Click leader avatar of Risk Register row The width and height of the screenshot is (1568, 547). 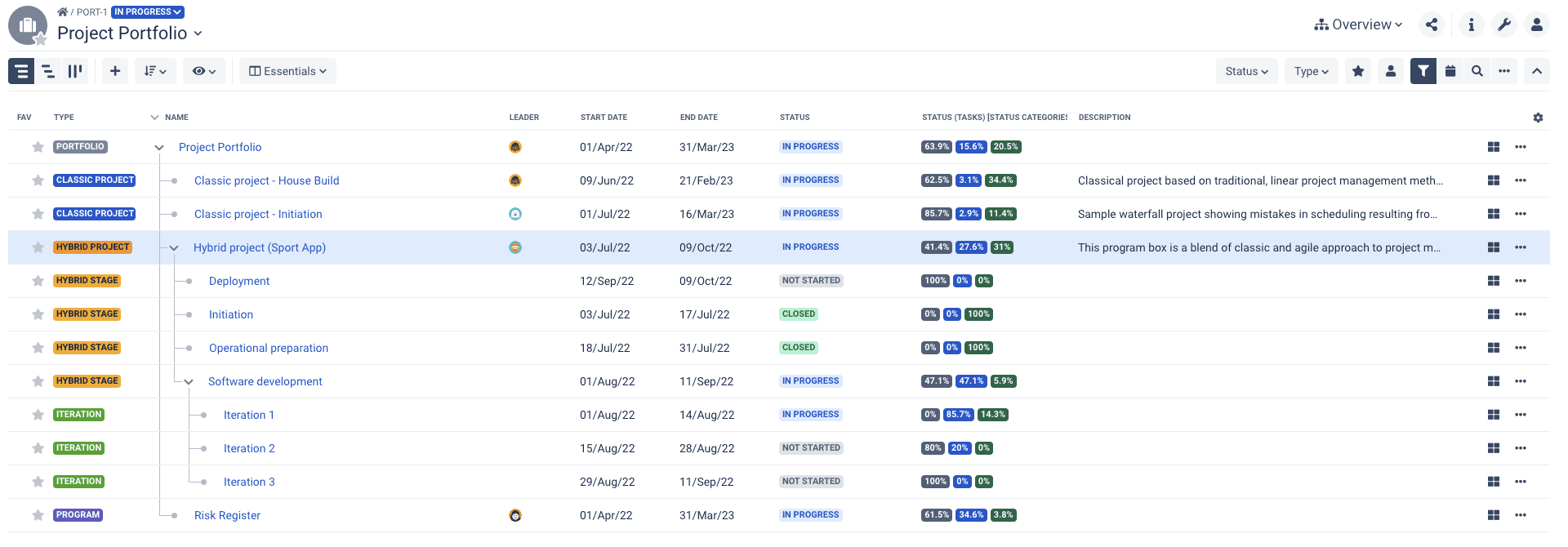click(515, 515)
